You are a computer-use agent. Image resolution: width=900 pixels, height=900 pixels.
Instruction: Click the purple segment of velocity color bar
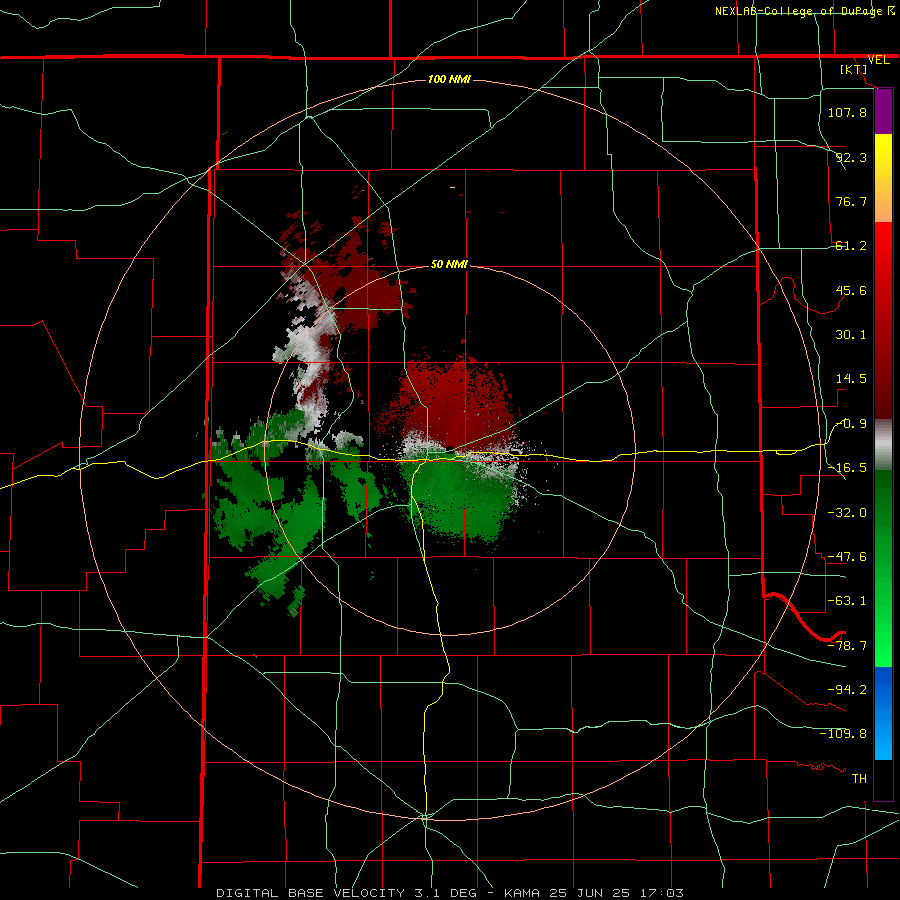point(883,112)
